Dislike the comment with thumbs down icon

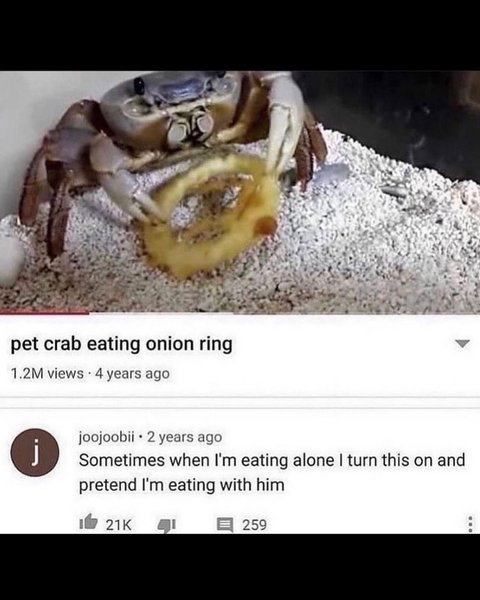point(167,525)
